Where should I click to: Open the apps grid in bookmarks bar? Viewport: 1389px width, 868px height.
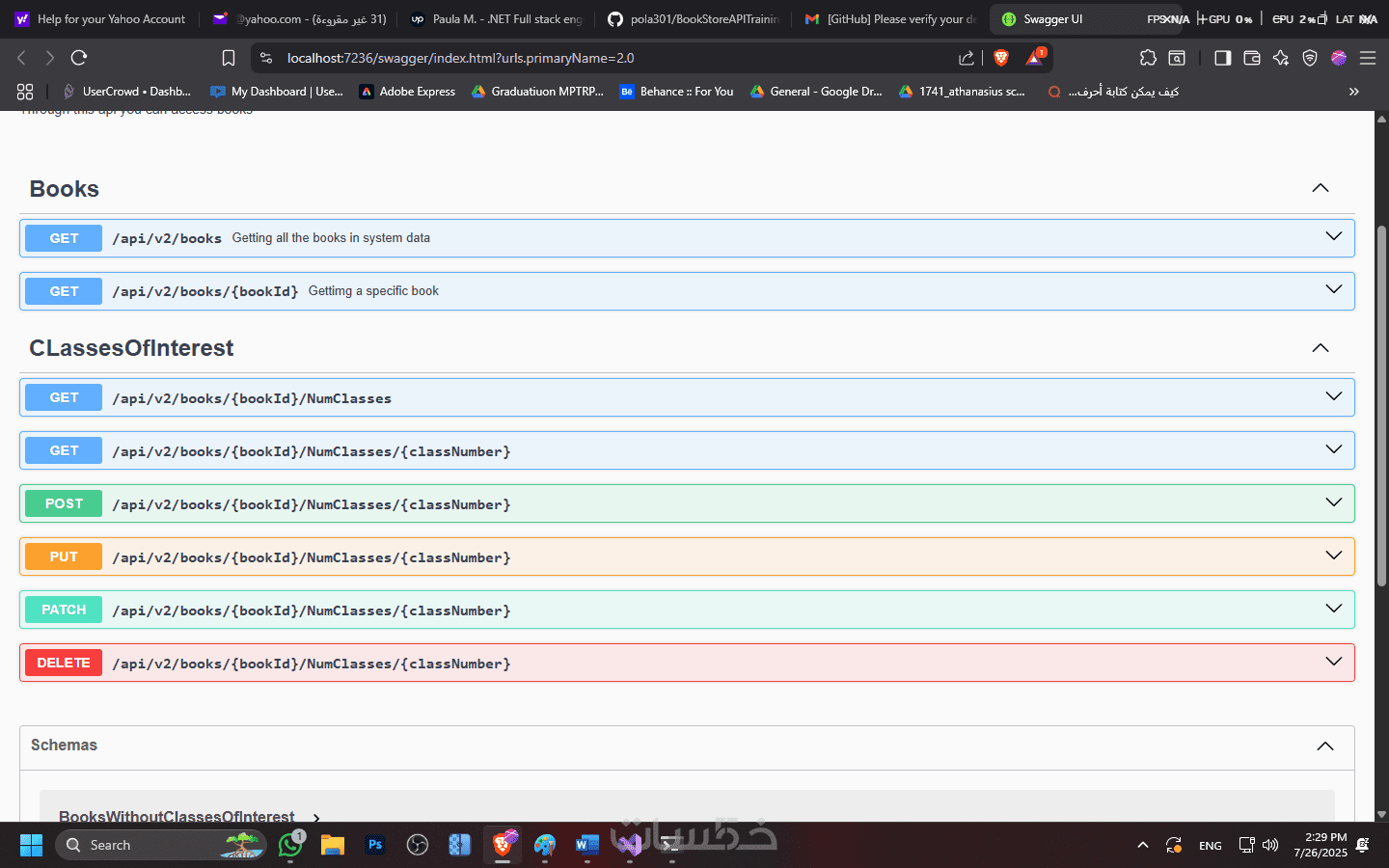25,92
